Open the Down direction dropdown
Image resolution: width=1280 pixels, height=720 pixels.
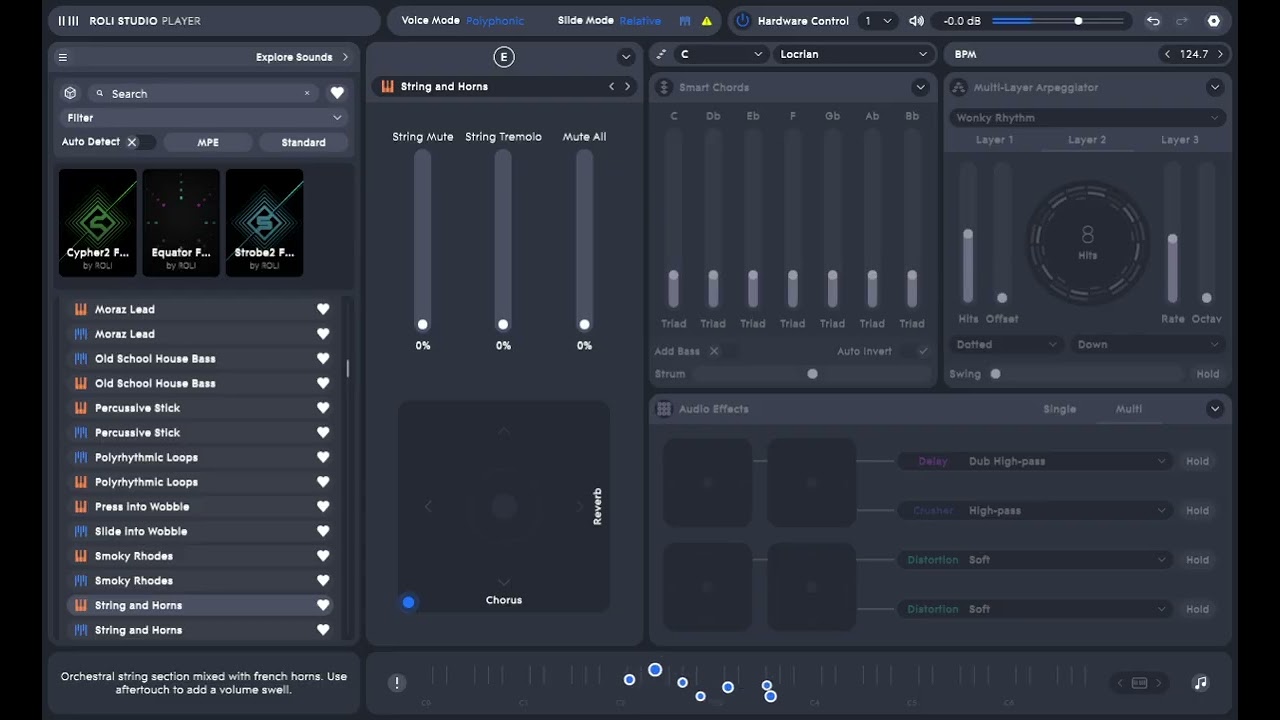[1147, 345]
